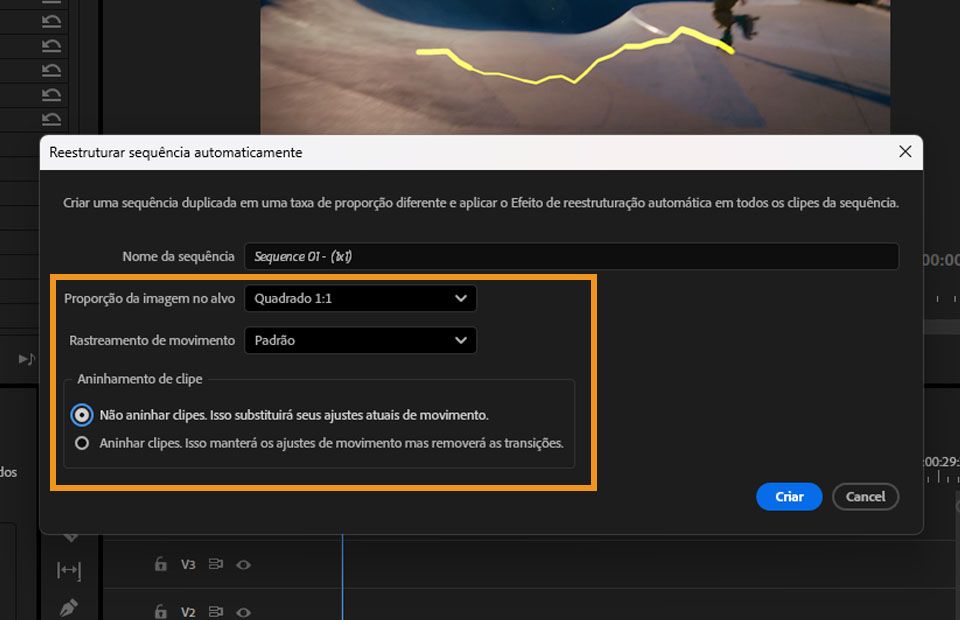Hide the V2 track using its eye icon
Image resolution: width=960 pixels, height=620 pixels.
click(x=243, y=611)
